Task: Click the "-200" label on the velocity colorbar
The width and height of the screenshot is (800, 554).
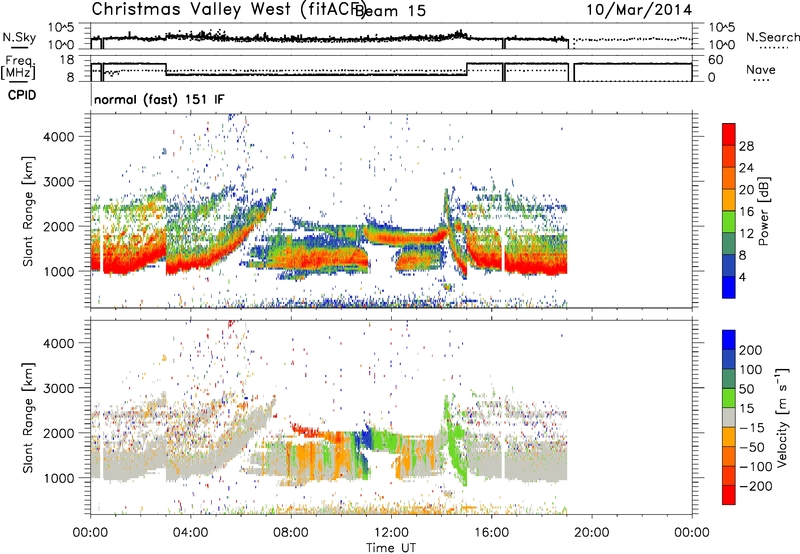Action: point(755,486)
